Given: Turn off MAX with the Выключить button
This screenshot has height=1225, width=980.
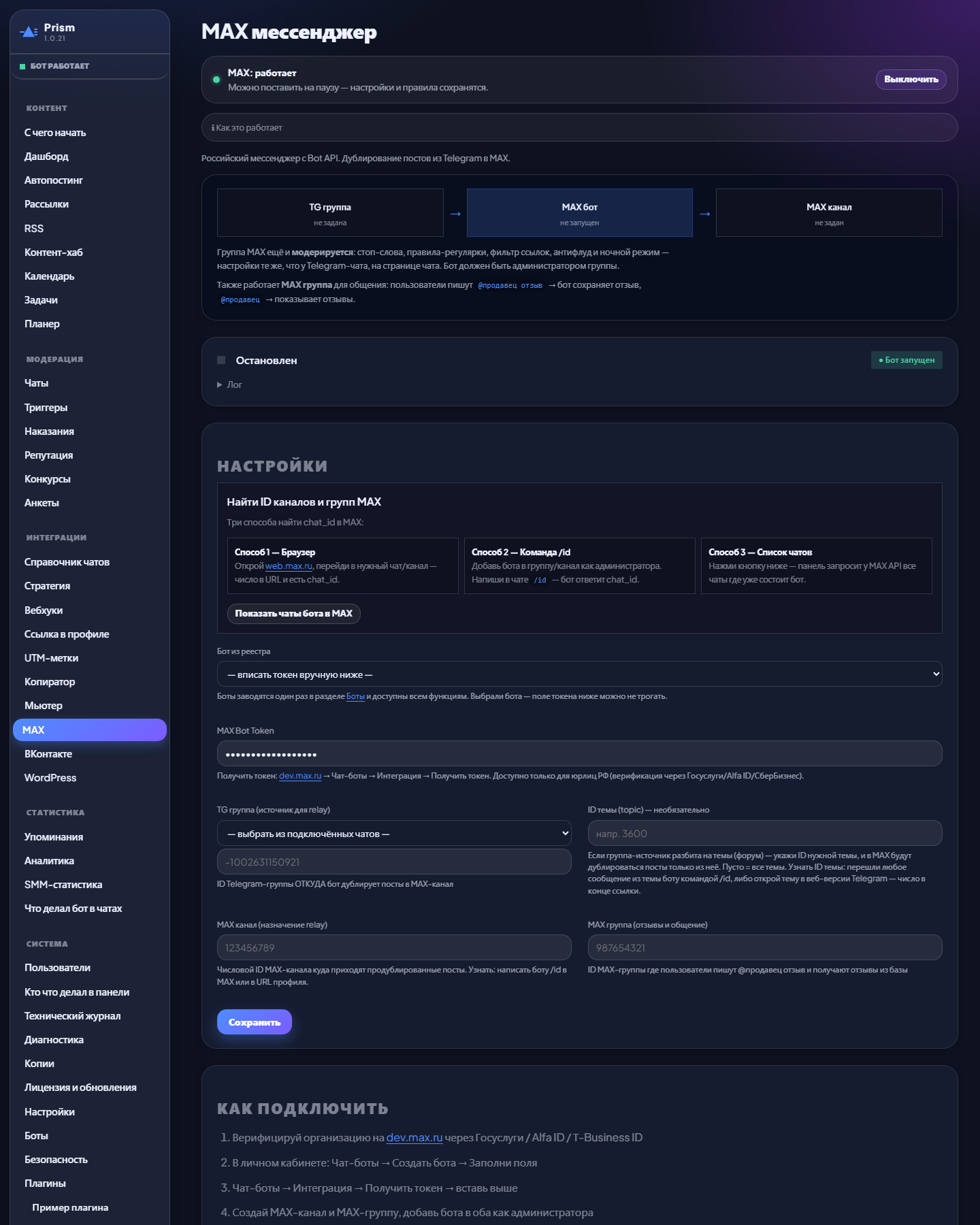Looking at the screenshot, I should point(911,80).
